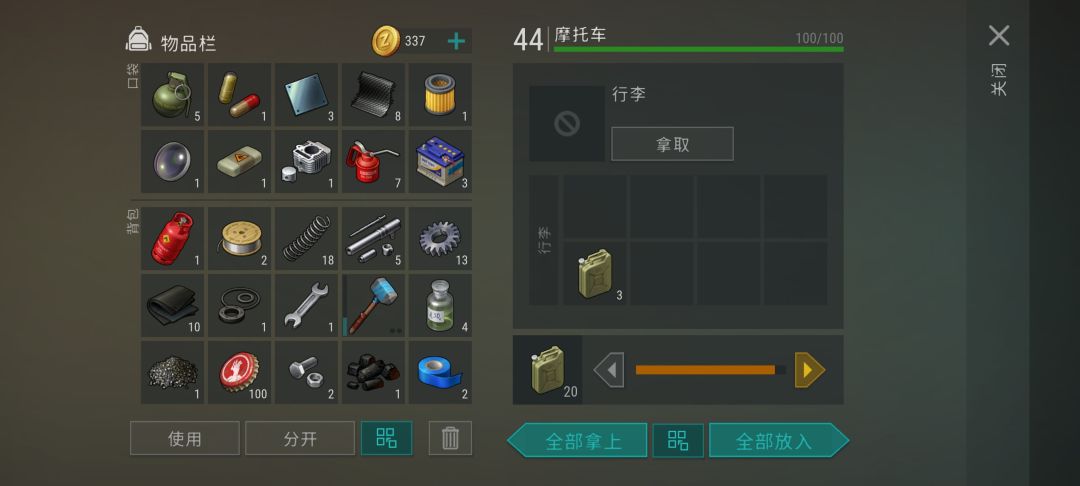Select the red gas cylinder item
This screenshot has width=1080, height=486.
172,238
